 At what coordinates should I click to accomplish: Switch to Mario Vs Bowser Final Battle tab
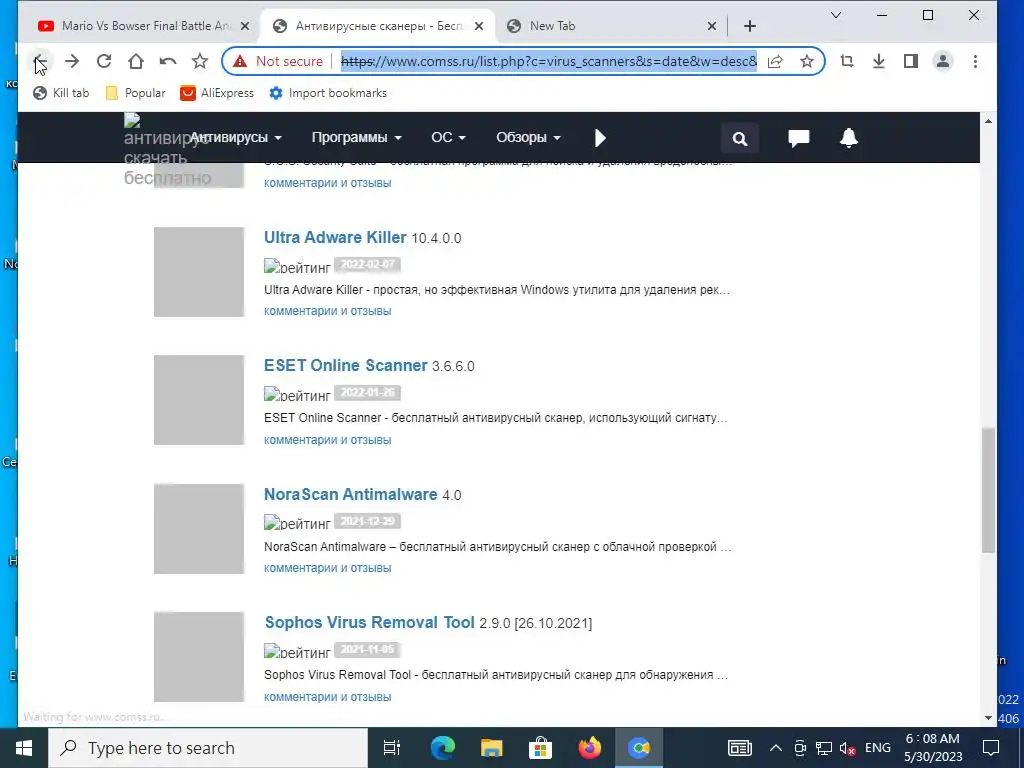pos(145,26)
